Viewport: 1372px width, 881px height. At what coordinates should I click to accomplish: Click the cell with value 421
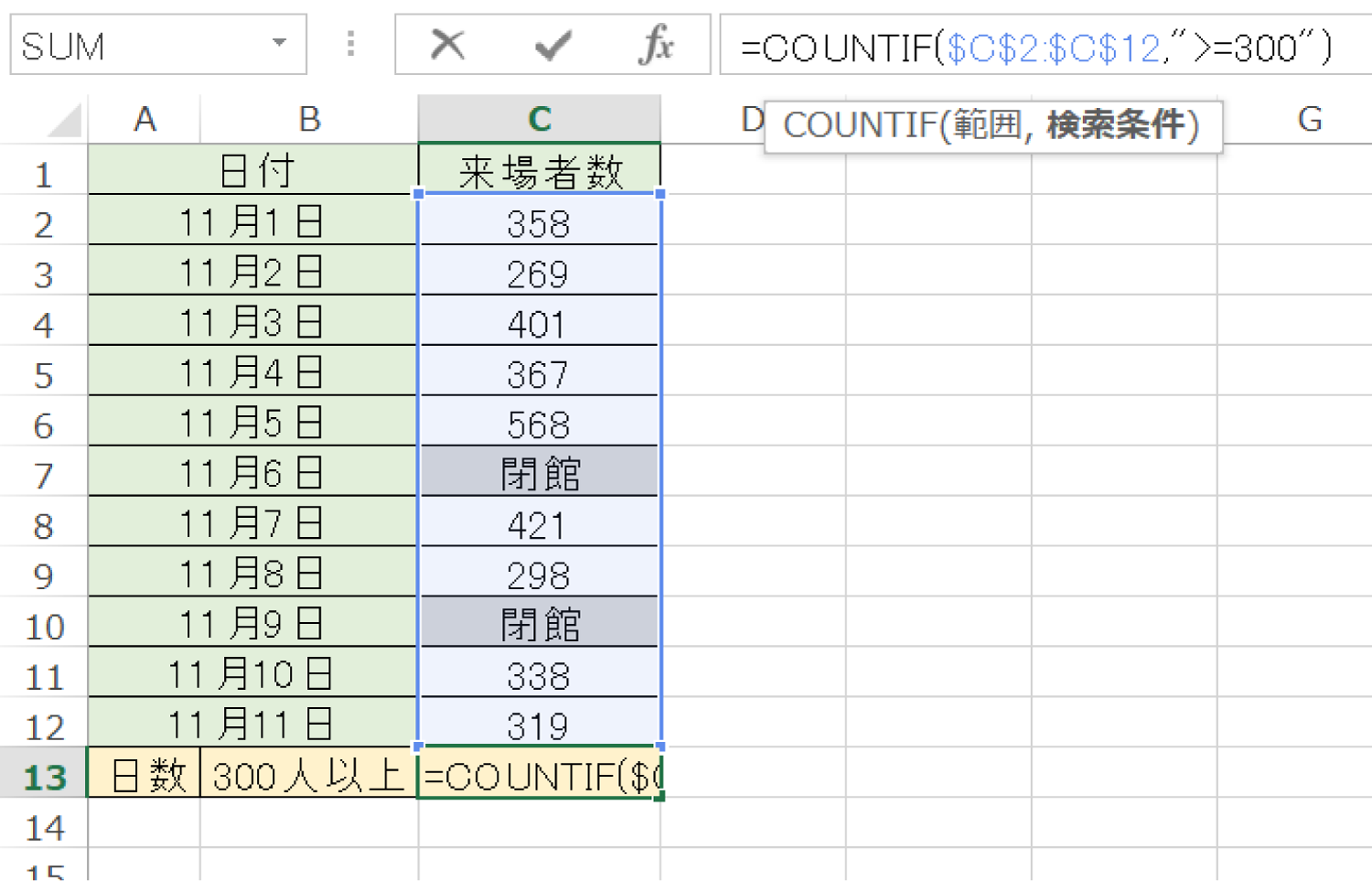pyautogui.click(x=540, y=522)
